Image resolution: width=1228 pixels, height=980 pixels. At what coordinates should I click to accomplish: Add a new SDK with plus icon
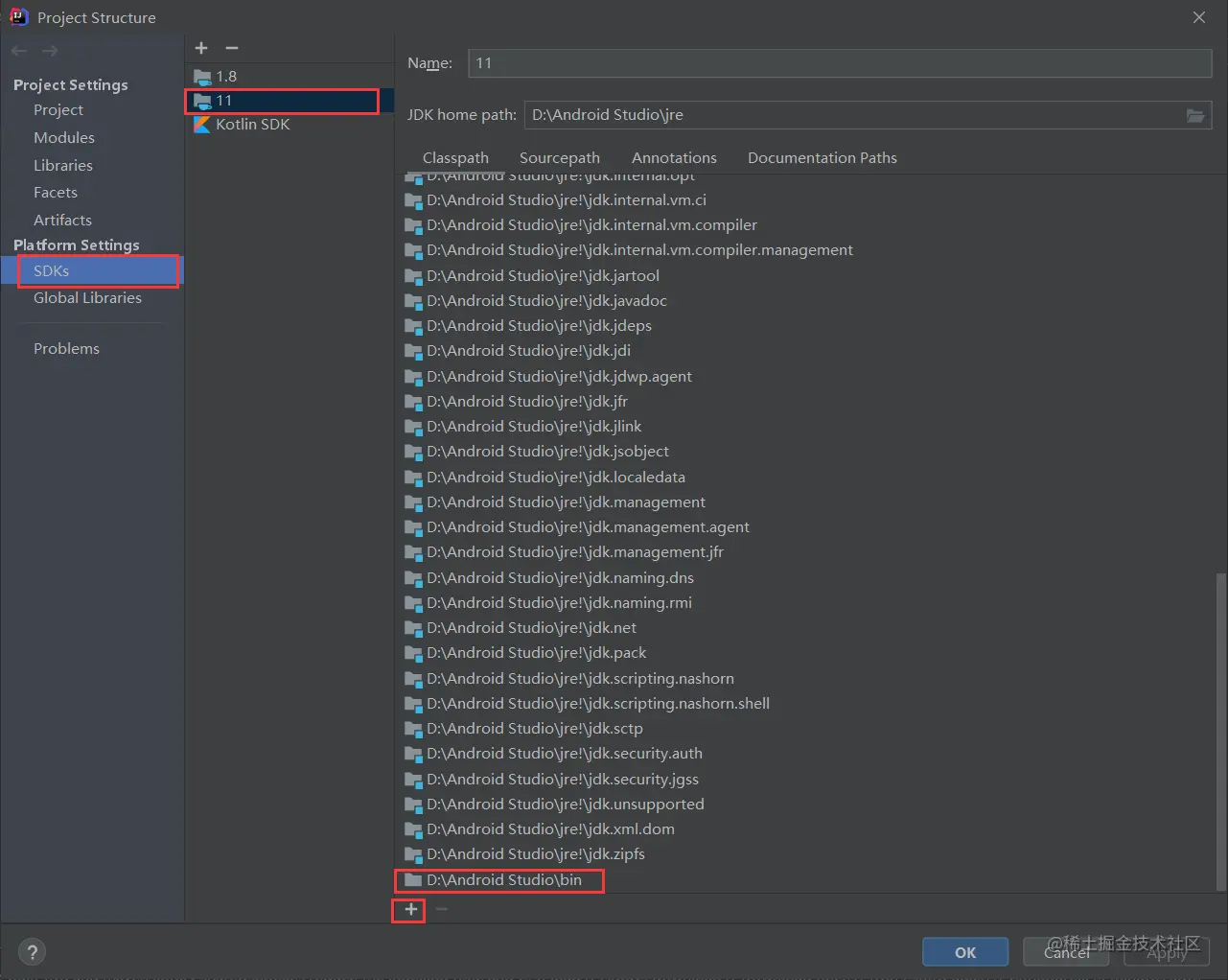pos(201,48)
